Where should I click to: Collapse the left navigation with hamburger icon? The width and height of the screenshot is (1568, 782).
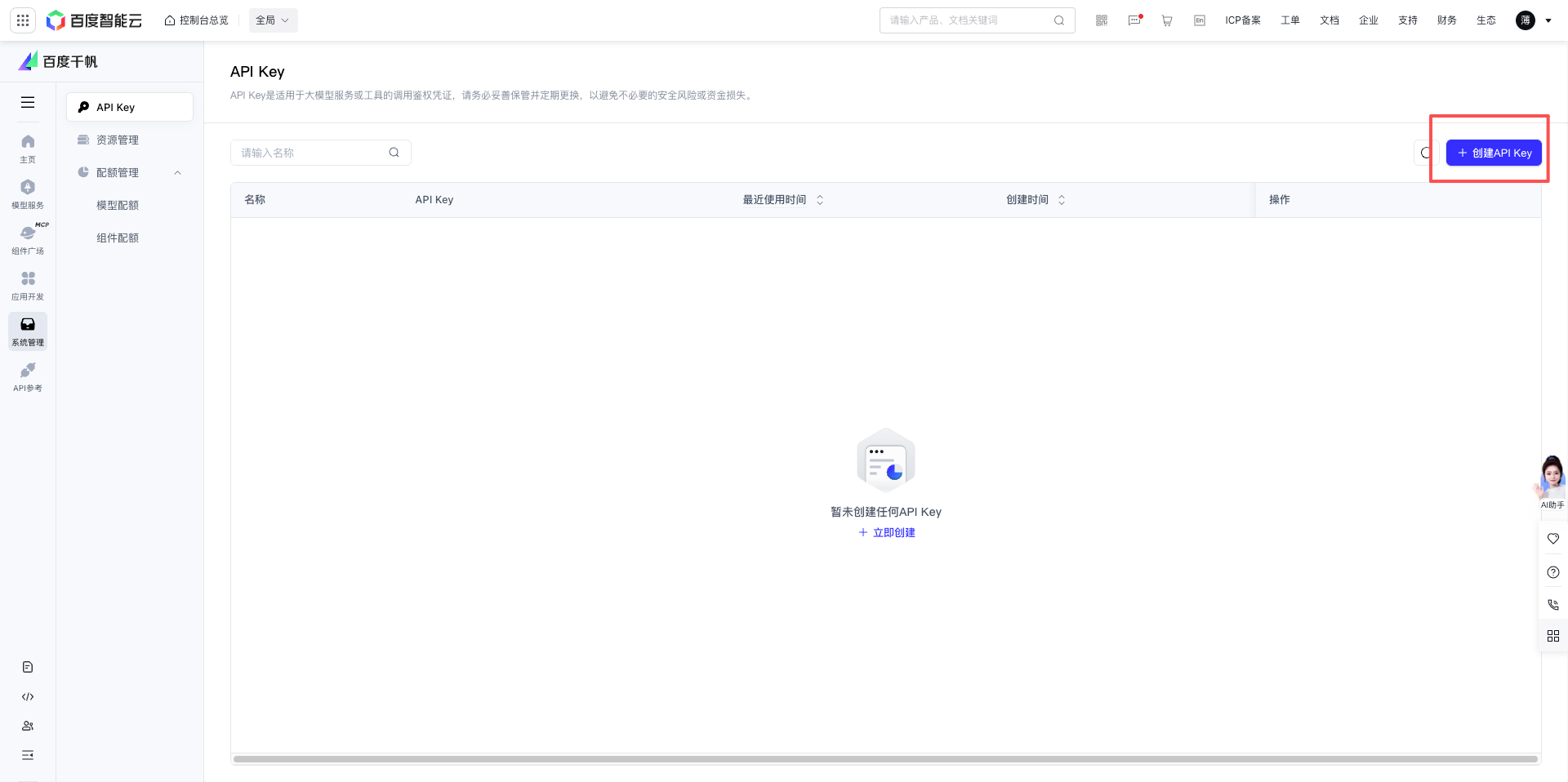[27, 102]
